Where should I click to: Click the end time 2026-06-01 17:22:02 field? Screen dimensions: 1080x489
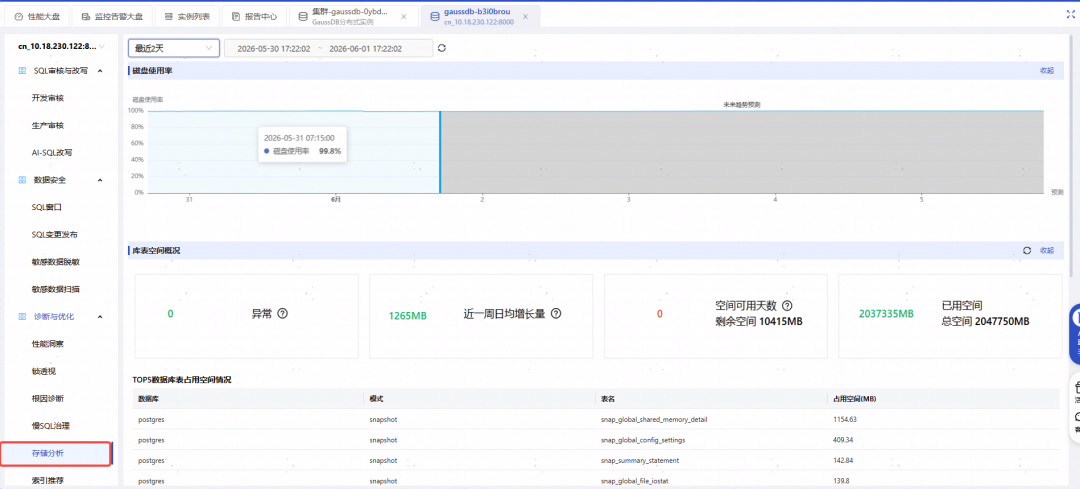pyautogui.click(x=366, y=49)
